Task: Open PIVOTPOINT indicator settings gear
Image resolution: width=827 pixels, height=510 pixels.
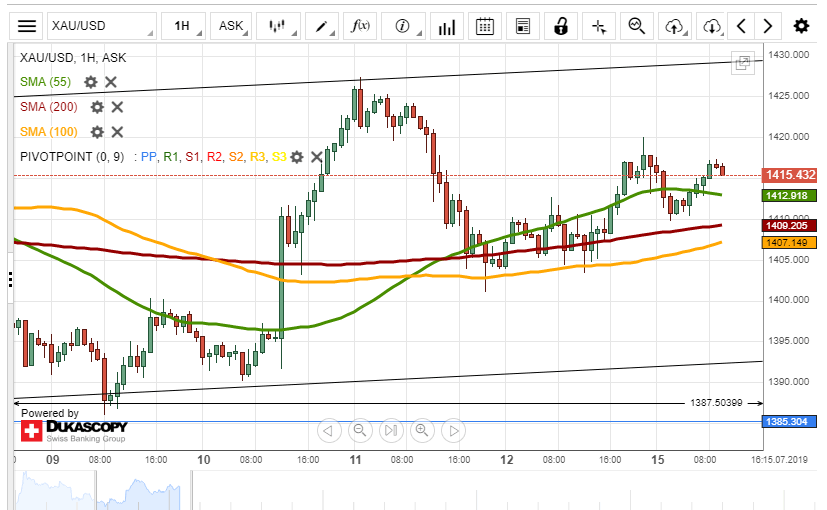Action: (297, 157)
